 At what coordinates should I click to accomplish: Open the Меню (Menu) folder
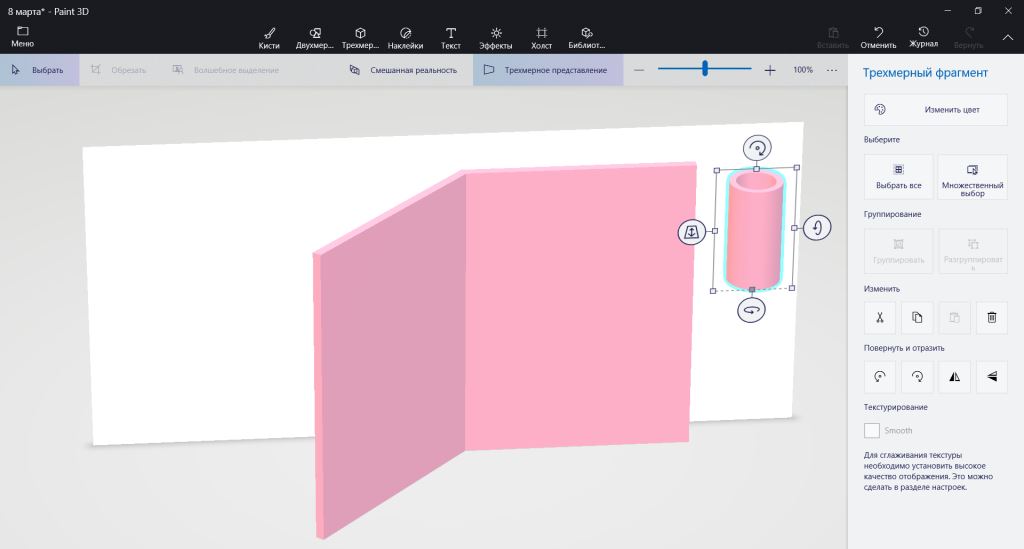click(x=22, y=38)
